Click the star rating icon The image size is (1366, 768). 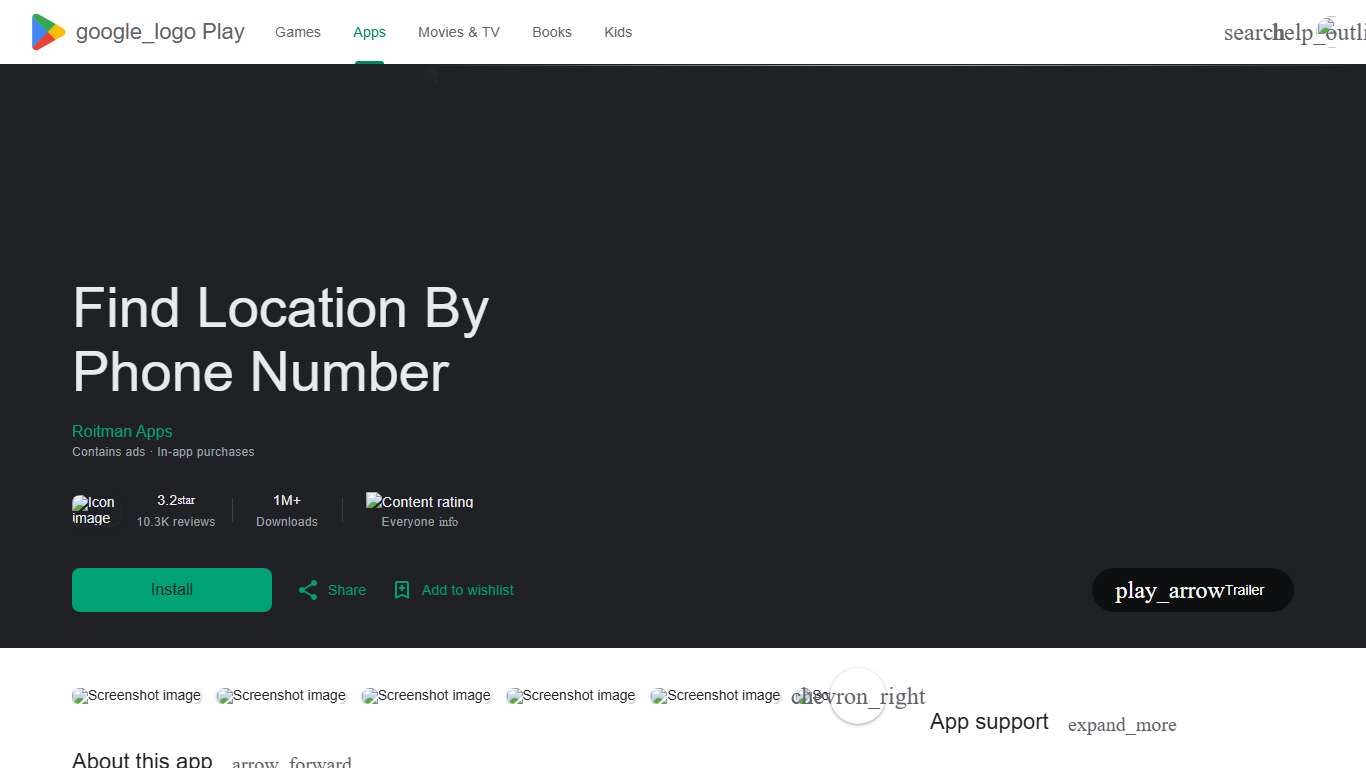click(x=186, y=499)
